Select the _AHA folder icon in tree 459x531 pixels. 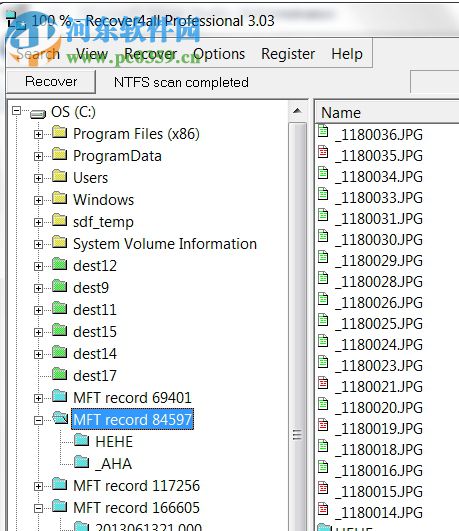[82, 462]
